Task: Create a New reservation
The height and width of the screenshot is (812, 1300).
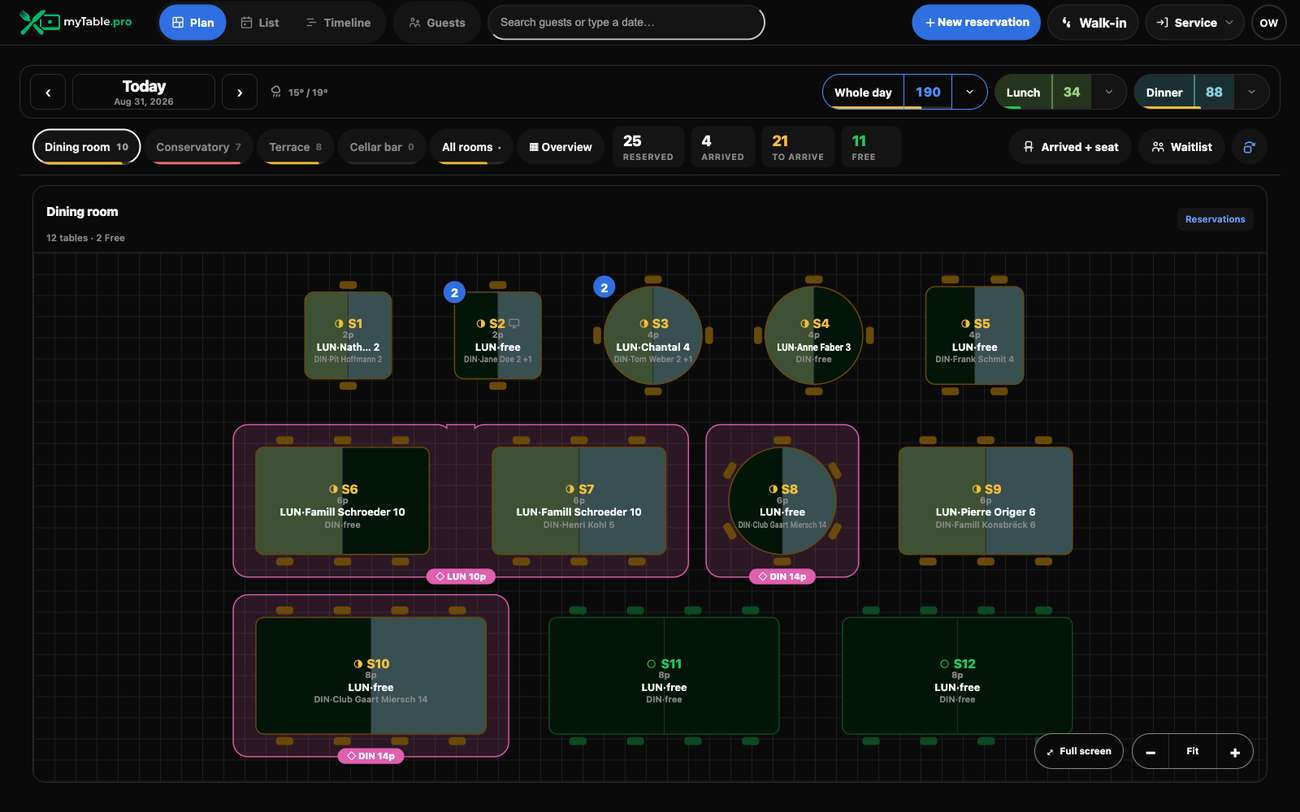Action: 976,22
